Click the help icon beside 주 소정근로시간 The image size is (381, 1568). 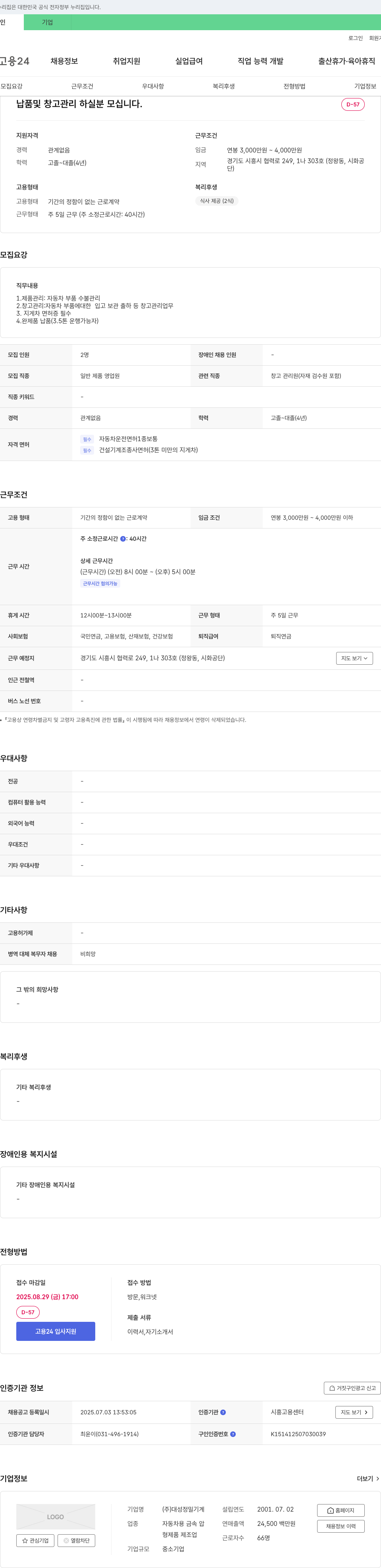click(x=123, y=539)
